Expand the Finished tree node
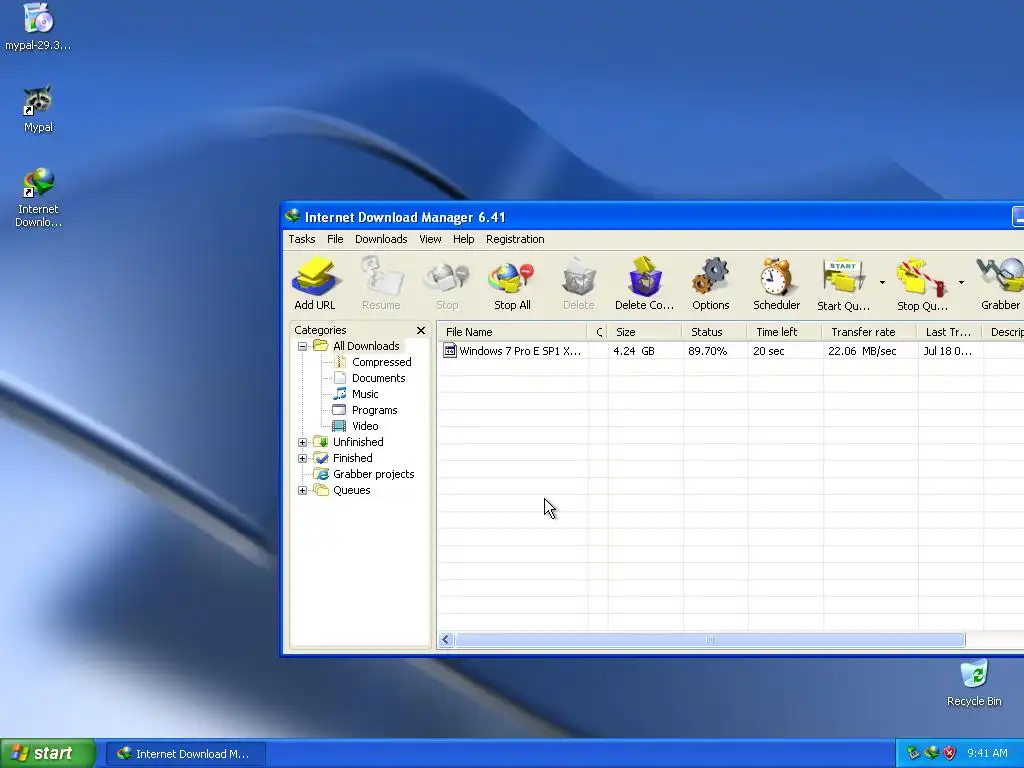This screenshot has width=1024, height=768. [302, 458]
